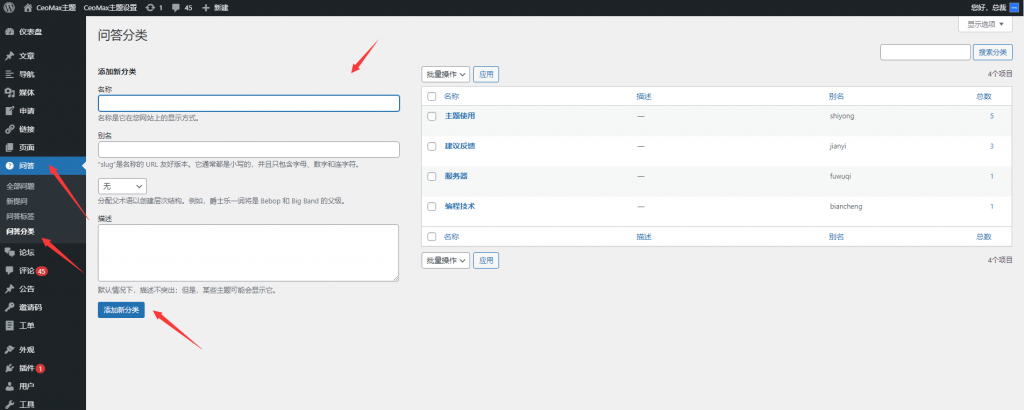Expand the 显示选项 screen options panel
The width and height of the screenshot is (1024, 410).
point(990,24)
